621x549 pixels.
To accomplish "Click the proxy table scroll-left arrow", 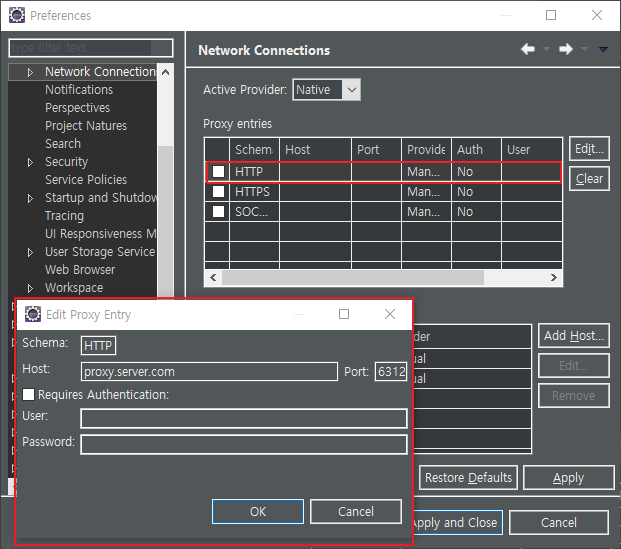I will [213, 277].
